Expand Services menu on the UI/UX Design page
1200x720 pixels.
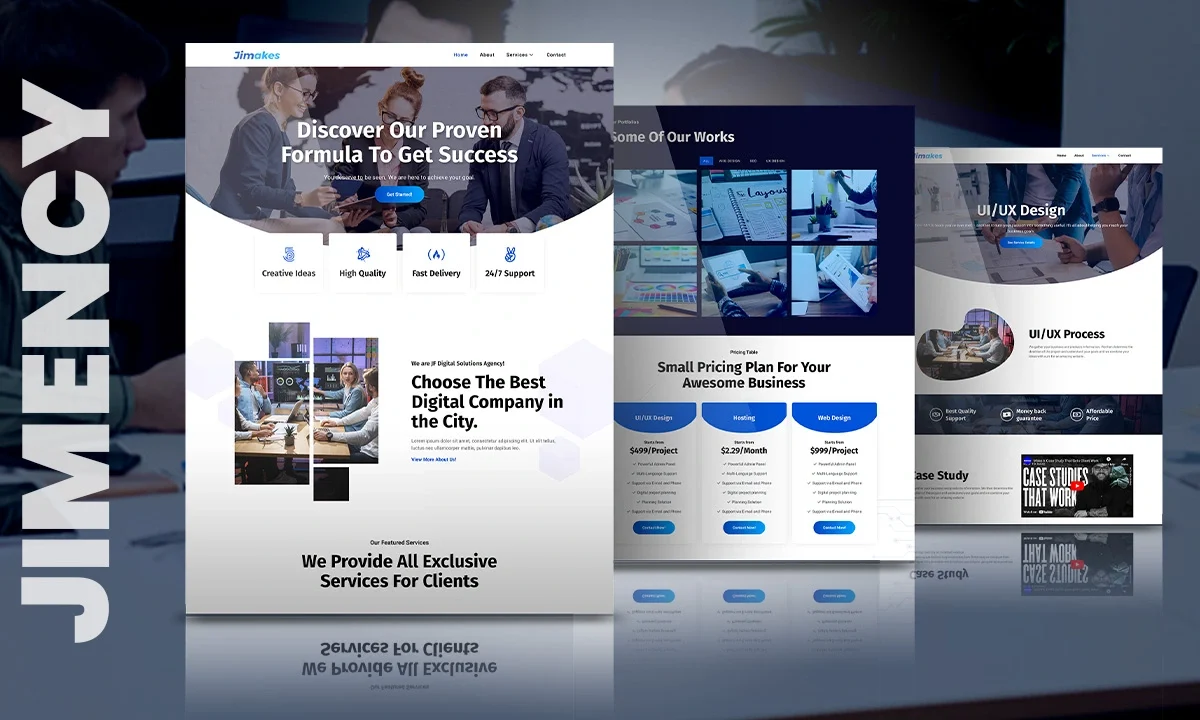[x=1101, y=155]
